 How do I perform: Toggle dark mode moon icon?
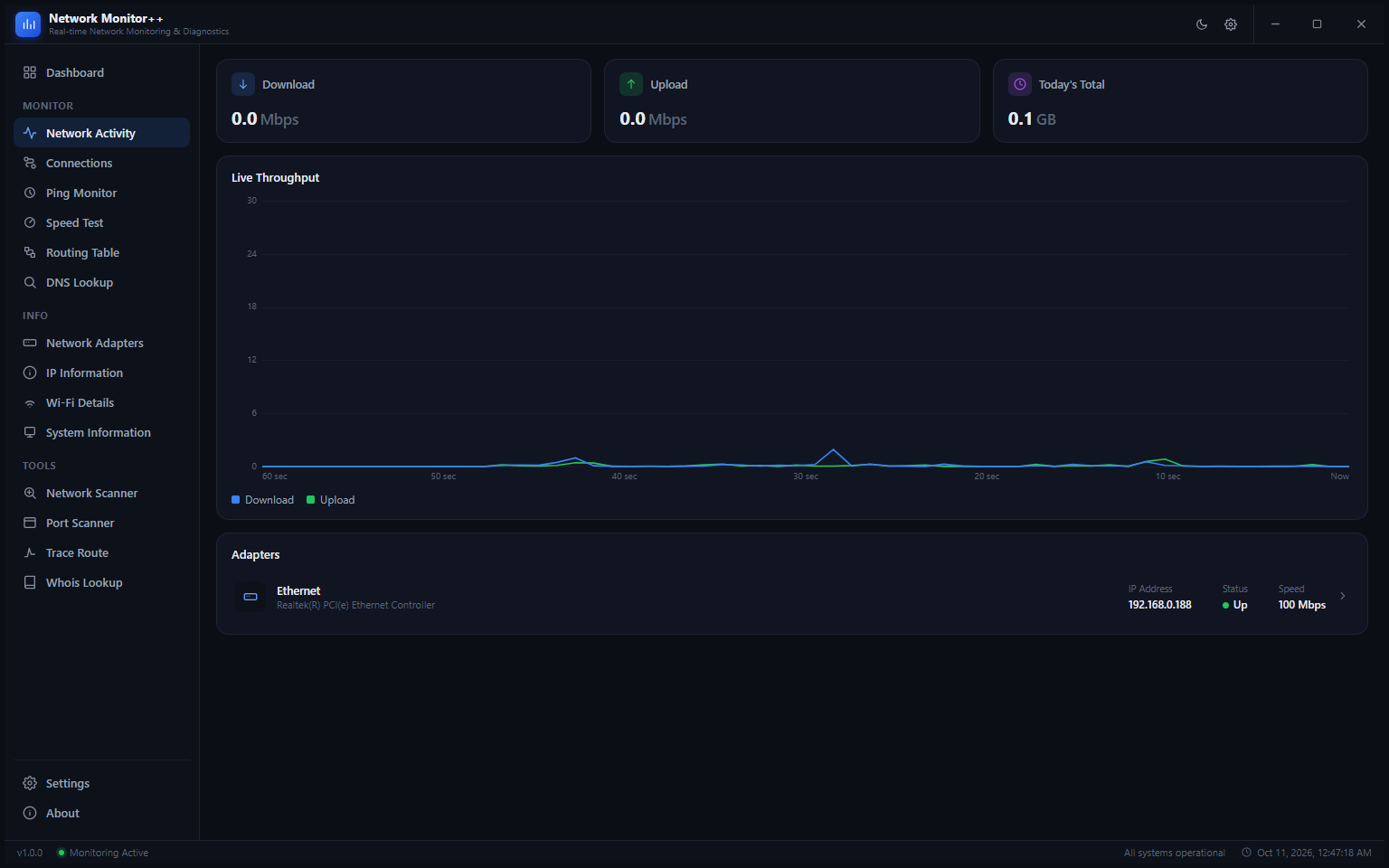tap(1202, 24)
